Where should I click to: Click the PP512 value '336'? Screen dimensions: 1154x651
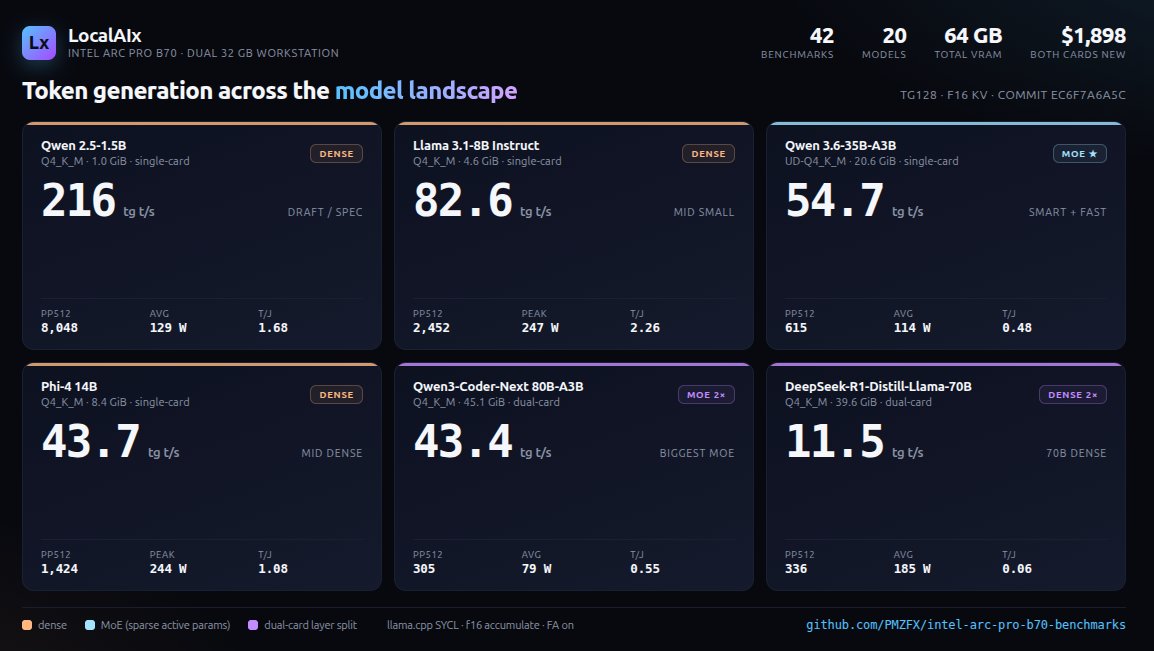click(796, 569)
